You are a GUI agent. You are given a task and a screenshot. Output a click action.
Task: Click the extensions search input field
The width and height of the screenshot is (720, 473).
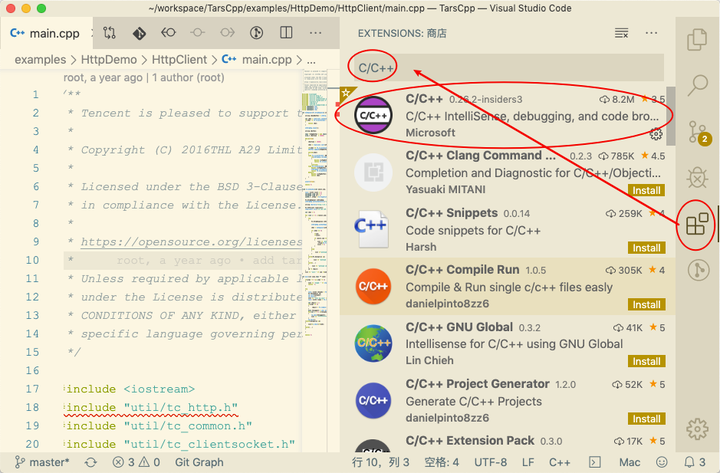(x=506, y=68)
